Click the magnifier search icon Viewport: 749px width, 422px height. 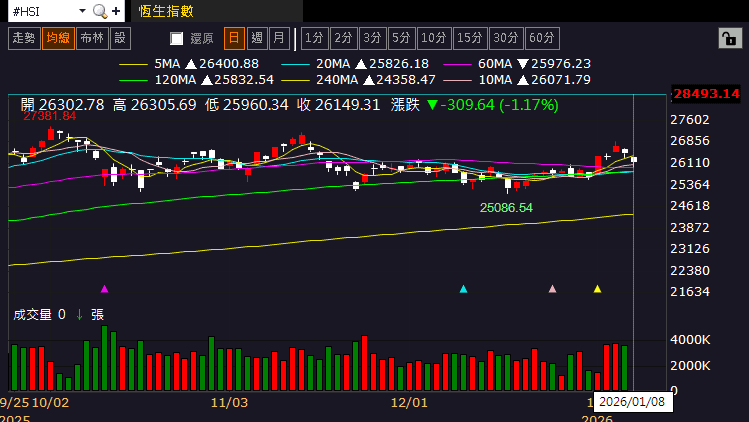tap(98, 11)
